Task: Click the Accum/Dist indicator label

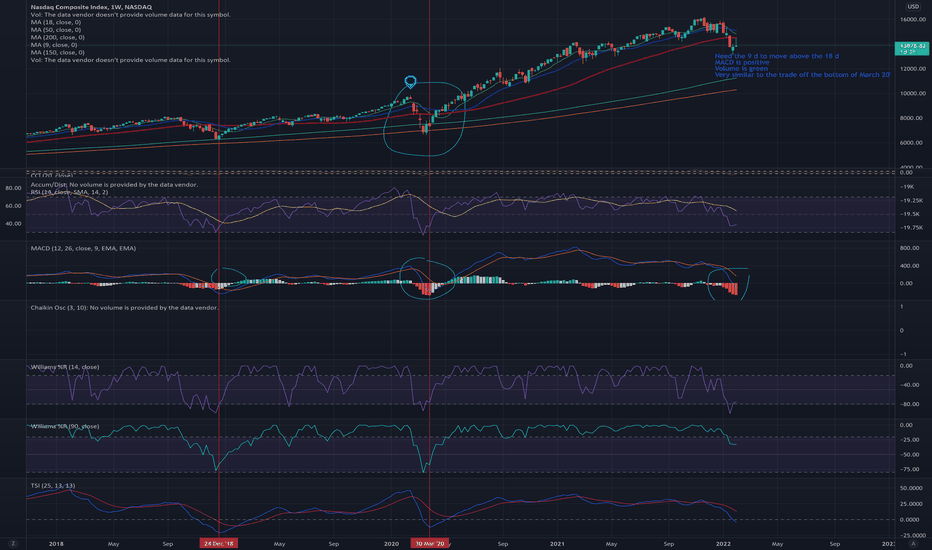Action: (x=114, y=185)
